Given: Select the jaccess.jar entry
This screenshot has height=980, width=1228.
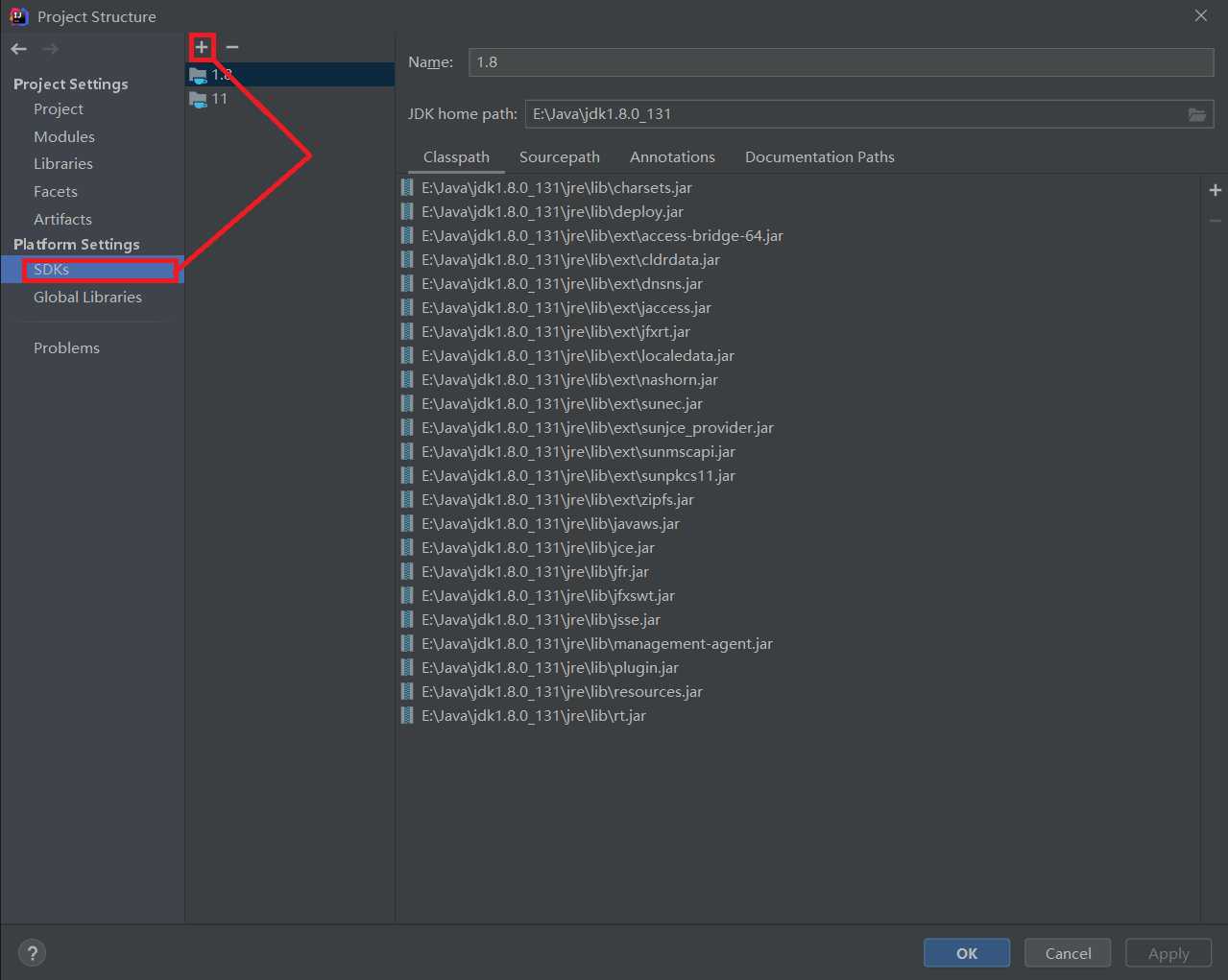Looking at the screenshot, I should click(798, 308).
